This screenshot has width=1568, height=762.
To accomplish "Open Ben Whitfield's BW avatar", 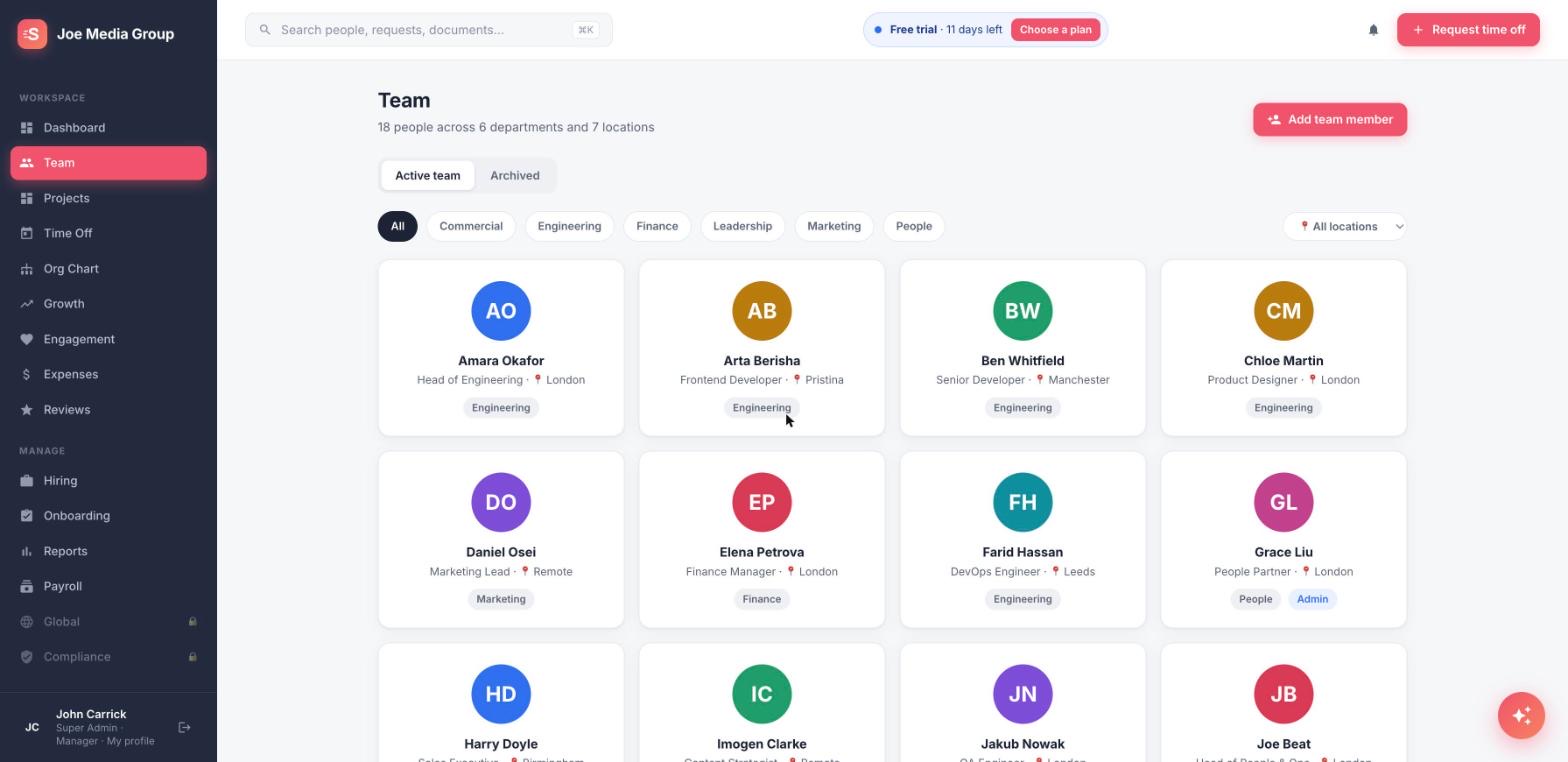I will (1023, 311).
